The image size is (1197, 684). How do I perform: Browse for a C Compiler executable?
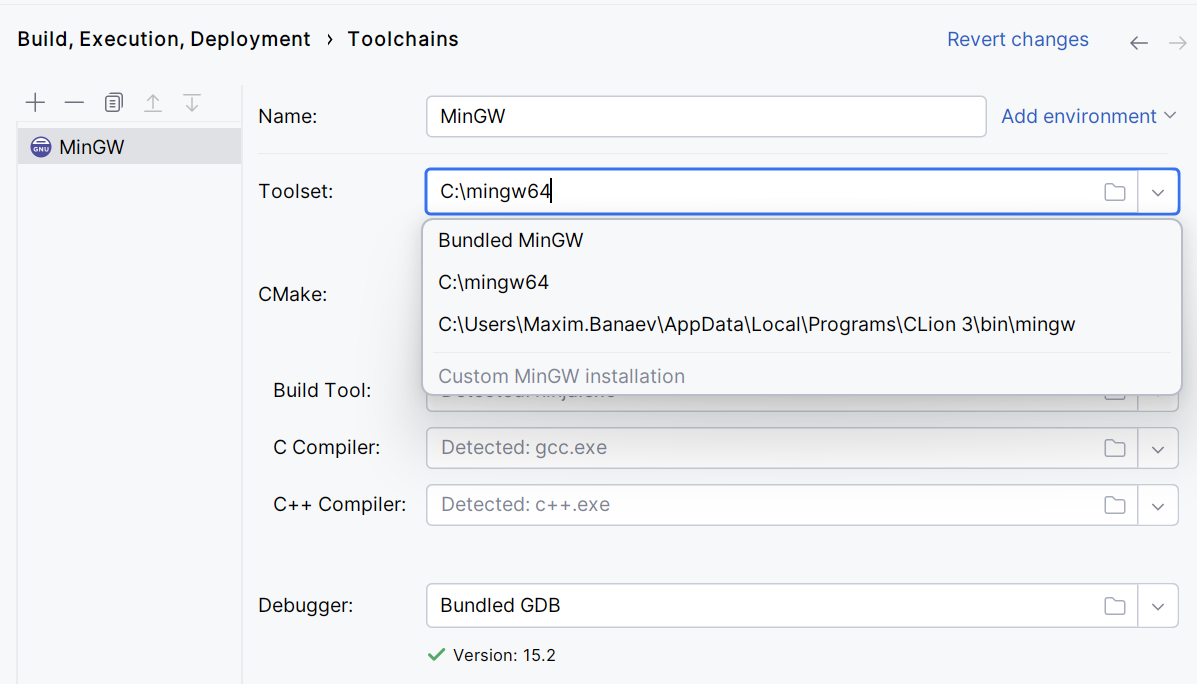(1115, 447)
